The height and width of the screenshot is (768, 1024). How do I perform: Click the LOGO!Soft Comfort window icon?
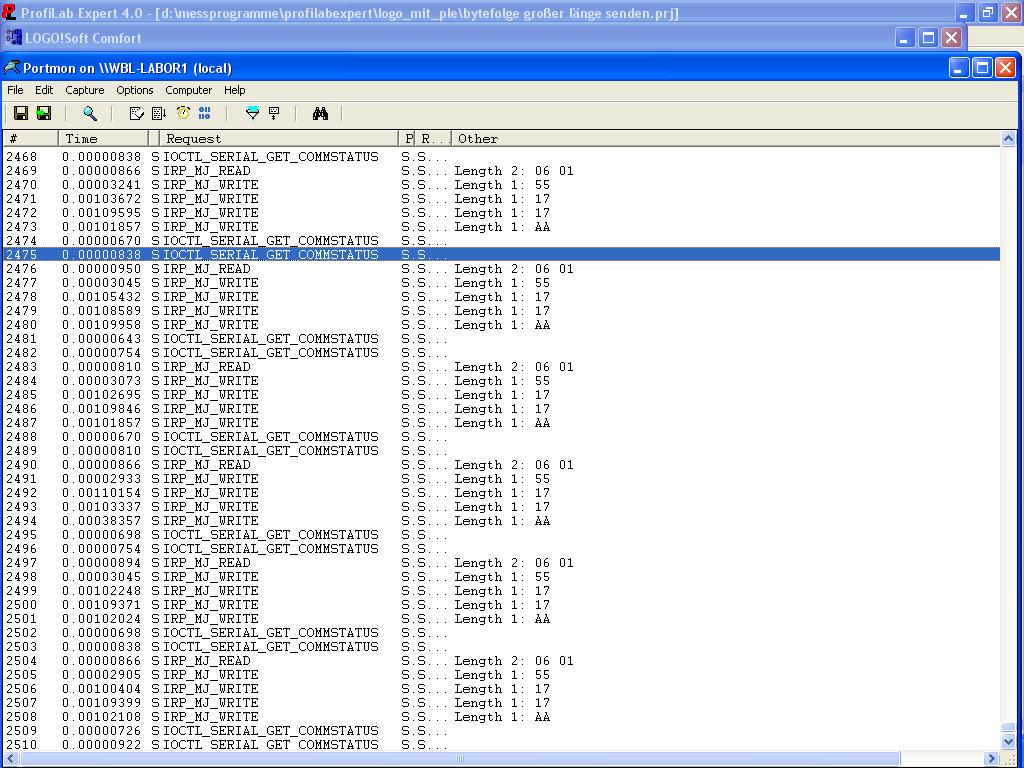tap(13, 37)
